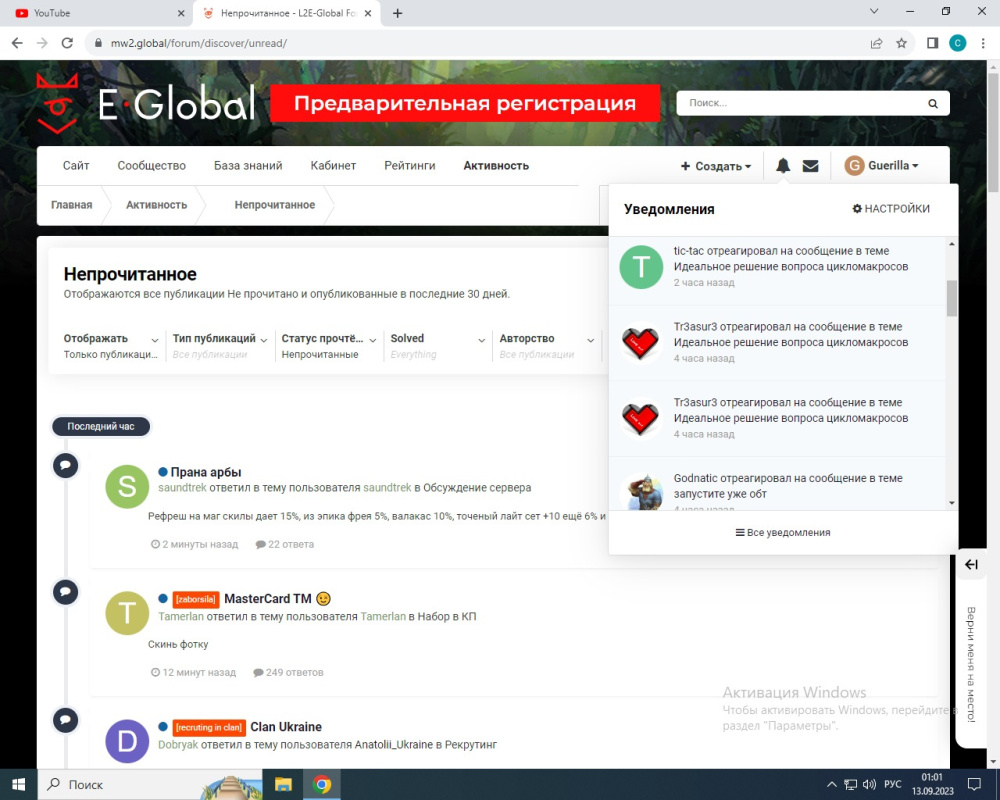Open the База знаний menu item
1000x800 pixels.
[248, 166]
